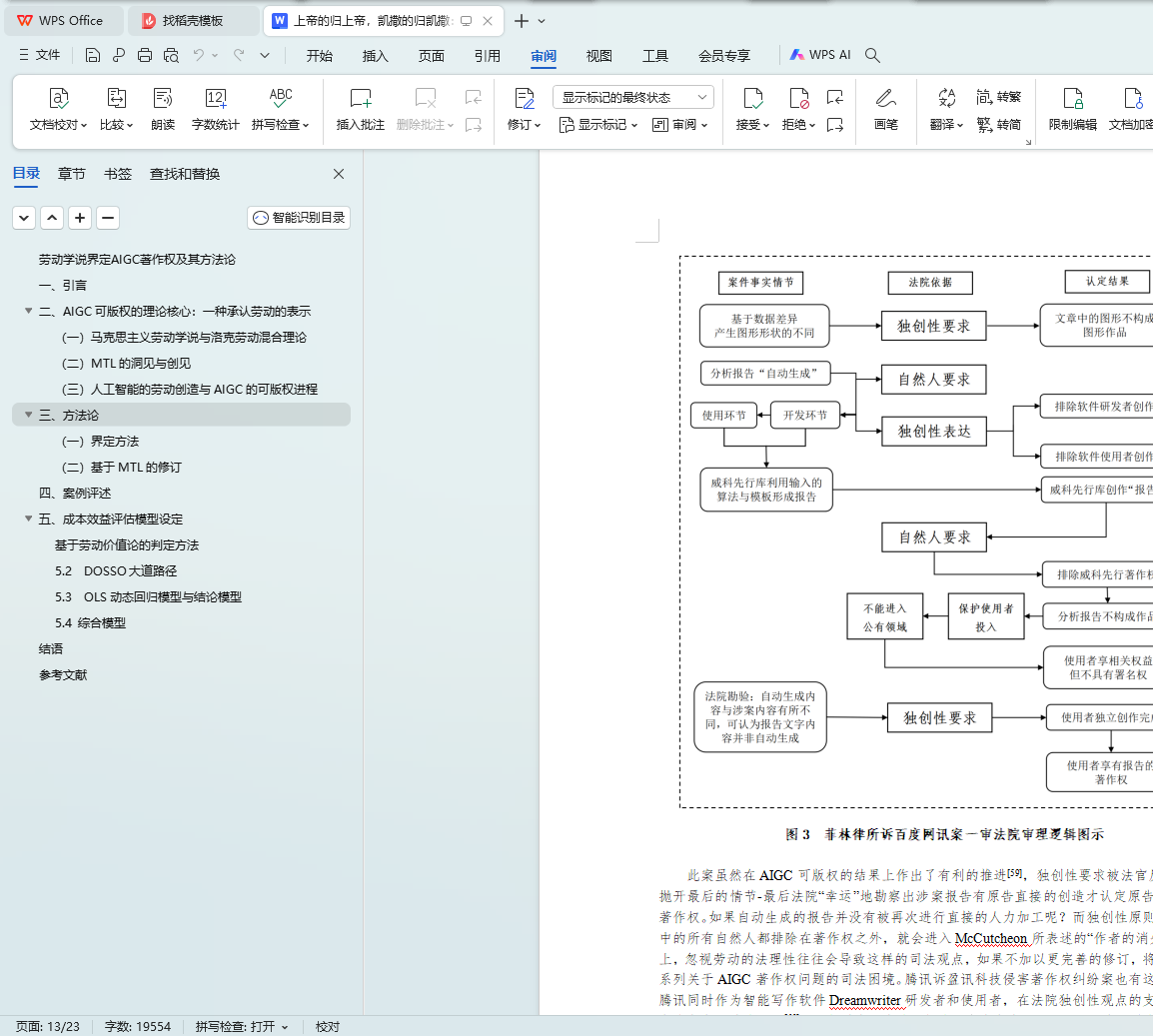This screenshot has height=1036, width=1153.
Task: Open the quick access toolbar customize chevron
Action: coord(265,55)
